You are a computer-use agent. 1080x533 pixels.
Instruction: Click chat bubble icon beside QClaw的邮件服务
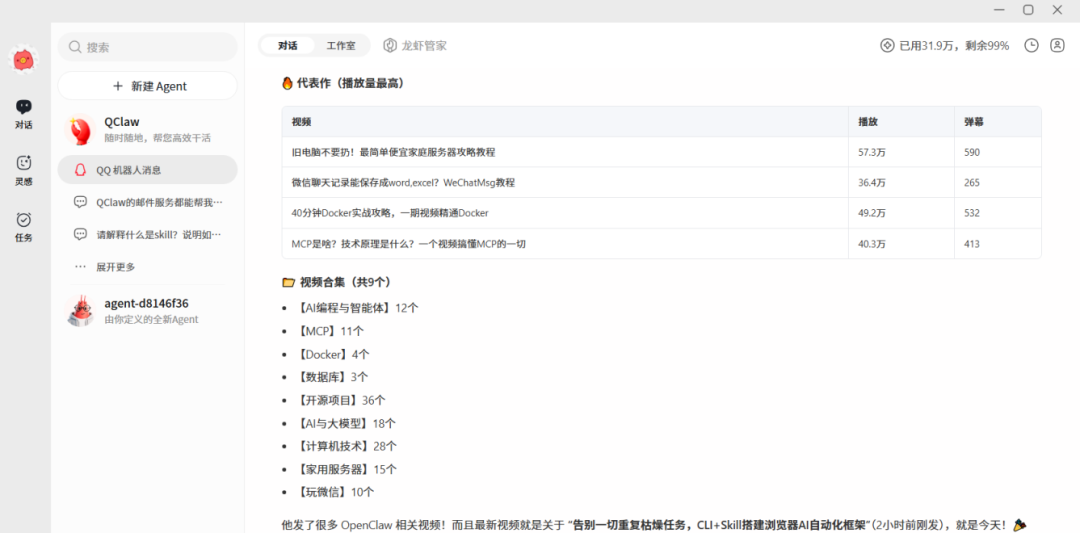coord(80,202)
